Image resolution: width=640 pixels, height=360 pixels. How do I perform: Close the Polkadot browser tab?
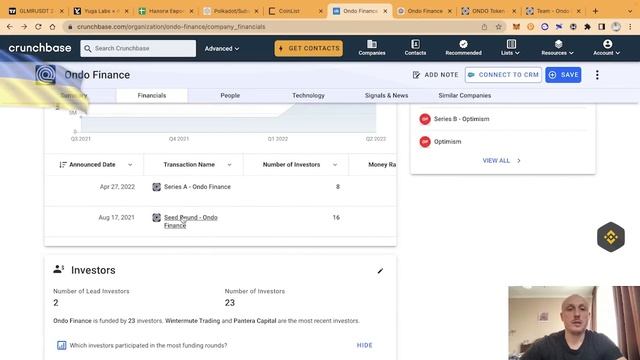click(256, 11)
